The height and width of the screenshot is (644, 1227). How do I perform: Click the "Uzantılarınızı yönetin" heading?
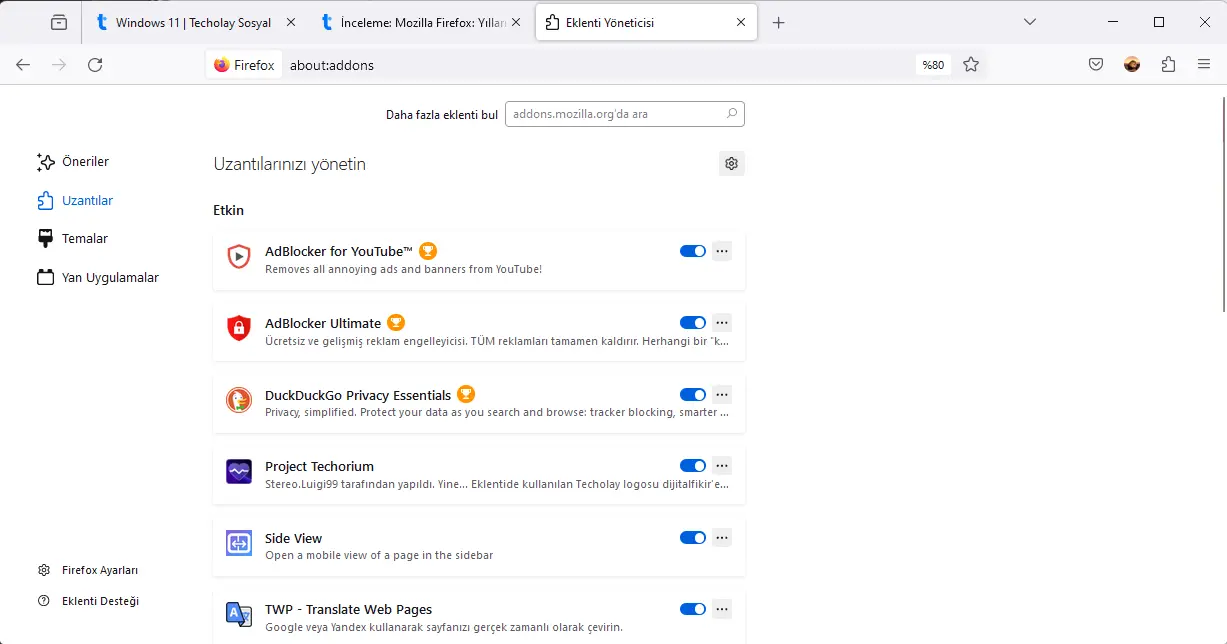pyautogui.click(x=289, y=164)
